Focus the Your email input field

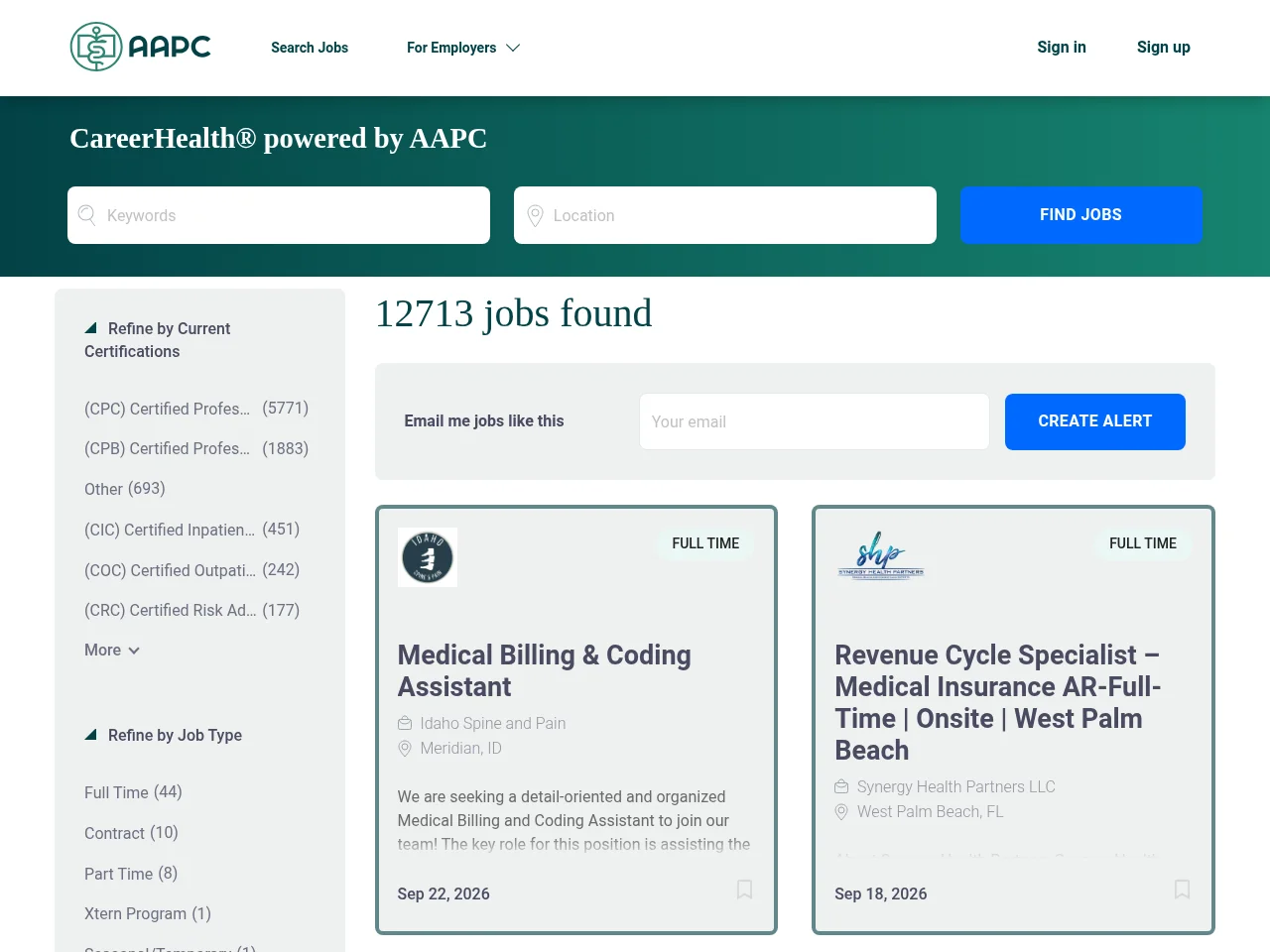[815, 421]
